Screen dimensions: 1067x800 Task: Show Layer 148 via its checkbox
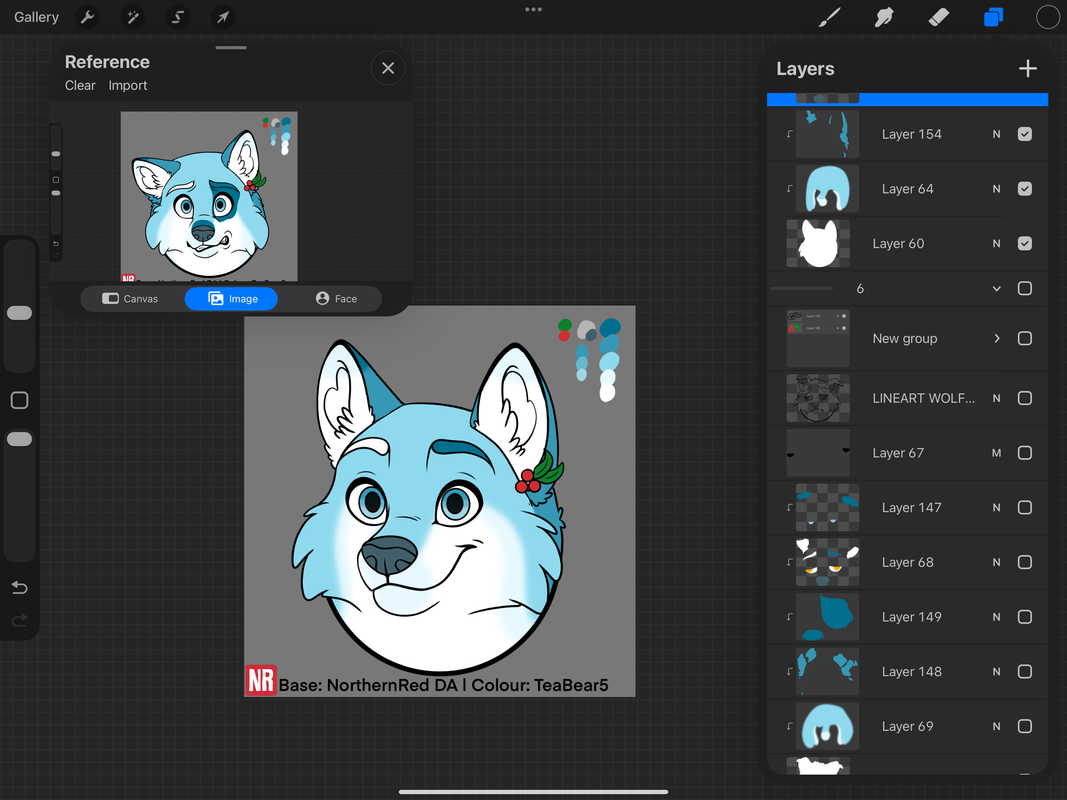1025,671
